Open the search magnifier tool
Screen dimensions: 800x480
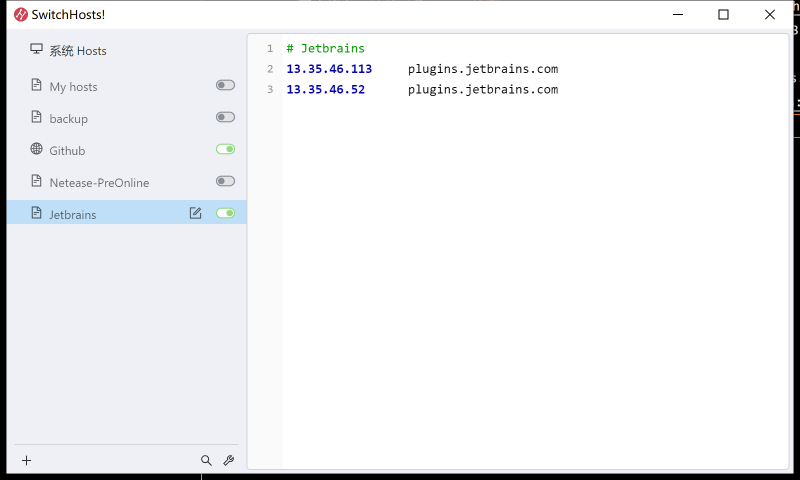pos(206,461)
